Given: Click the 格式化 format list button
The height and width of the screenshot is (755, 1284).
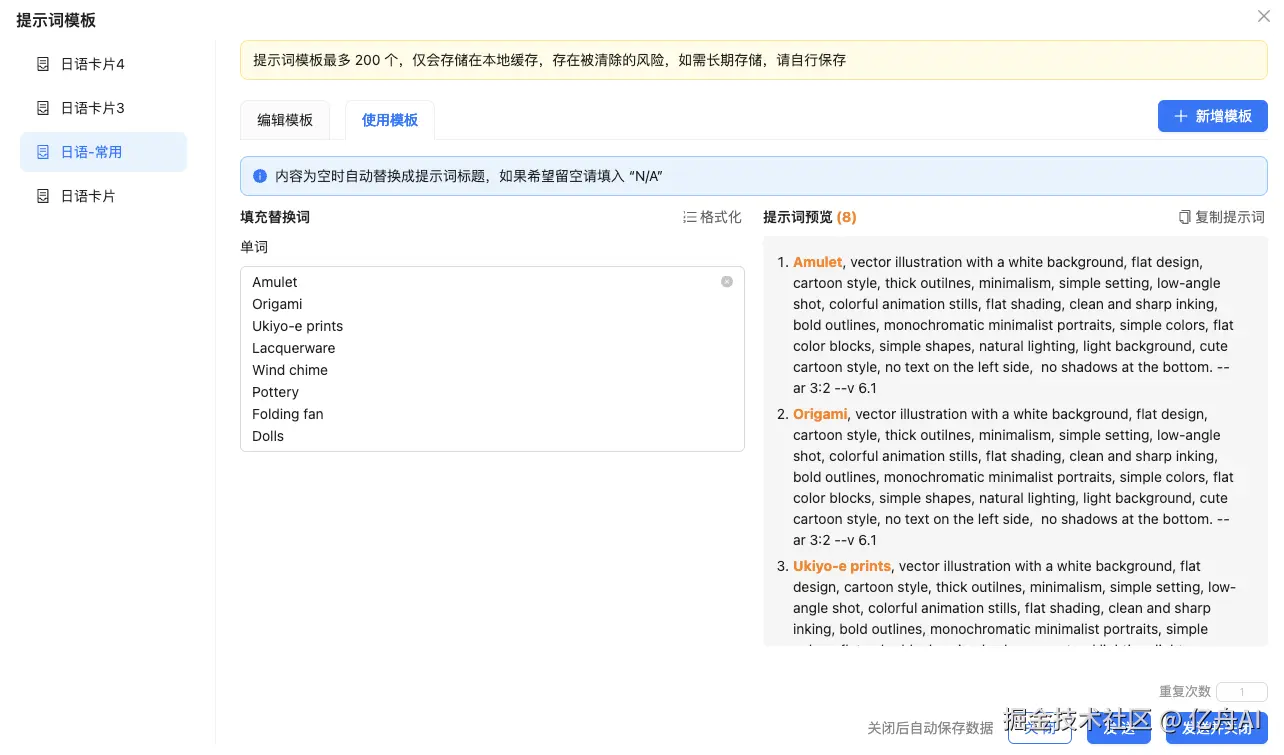Looking at the screenshot, I should (x=712, y=217).
